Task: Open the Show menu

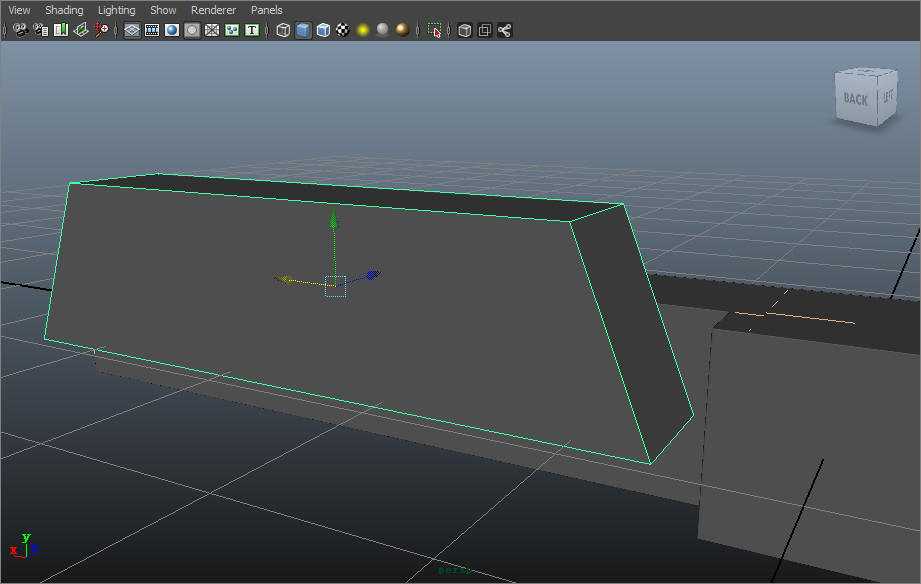Action: point(163,10)
